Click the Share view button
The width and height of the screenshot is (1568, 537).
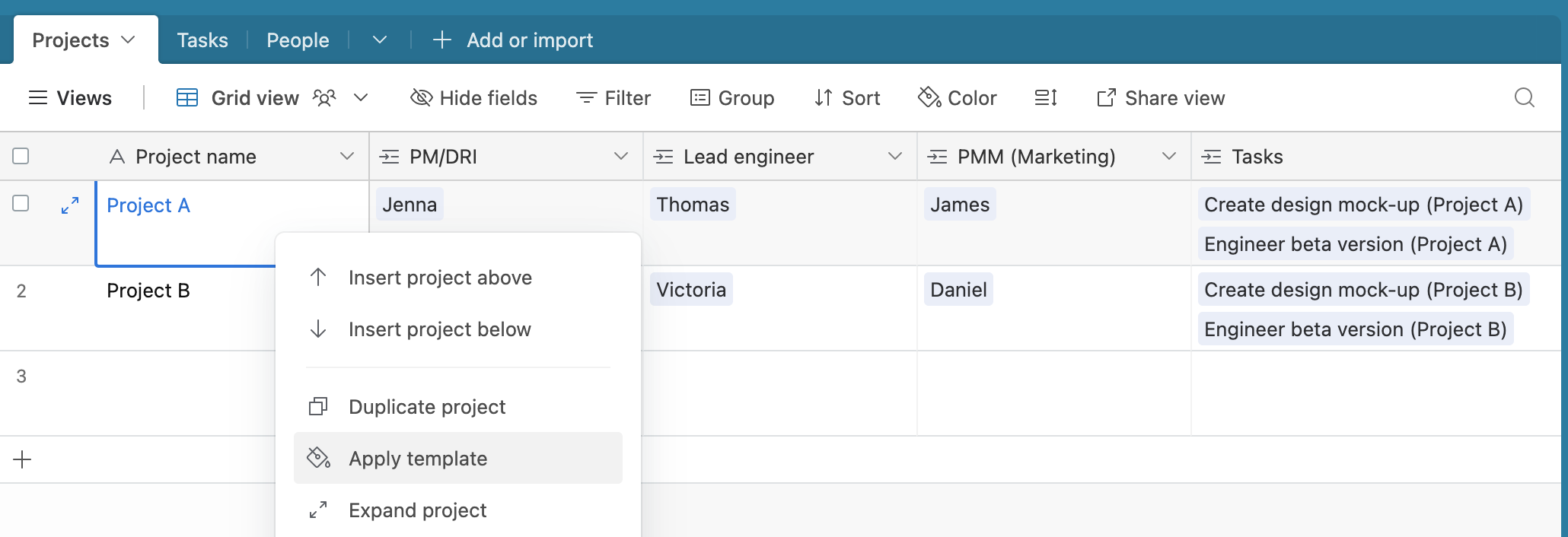1161,97
